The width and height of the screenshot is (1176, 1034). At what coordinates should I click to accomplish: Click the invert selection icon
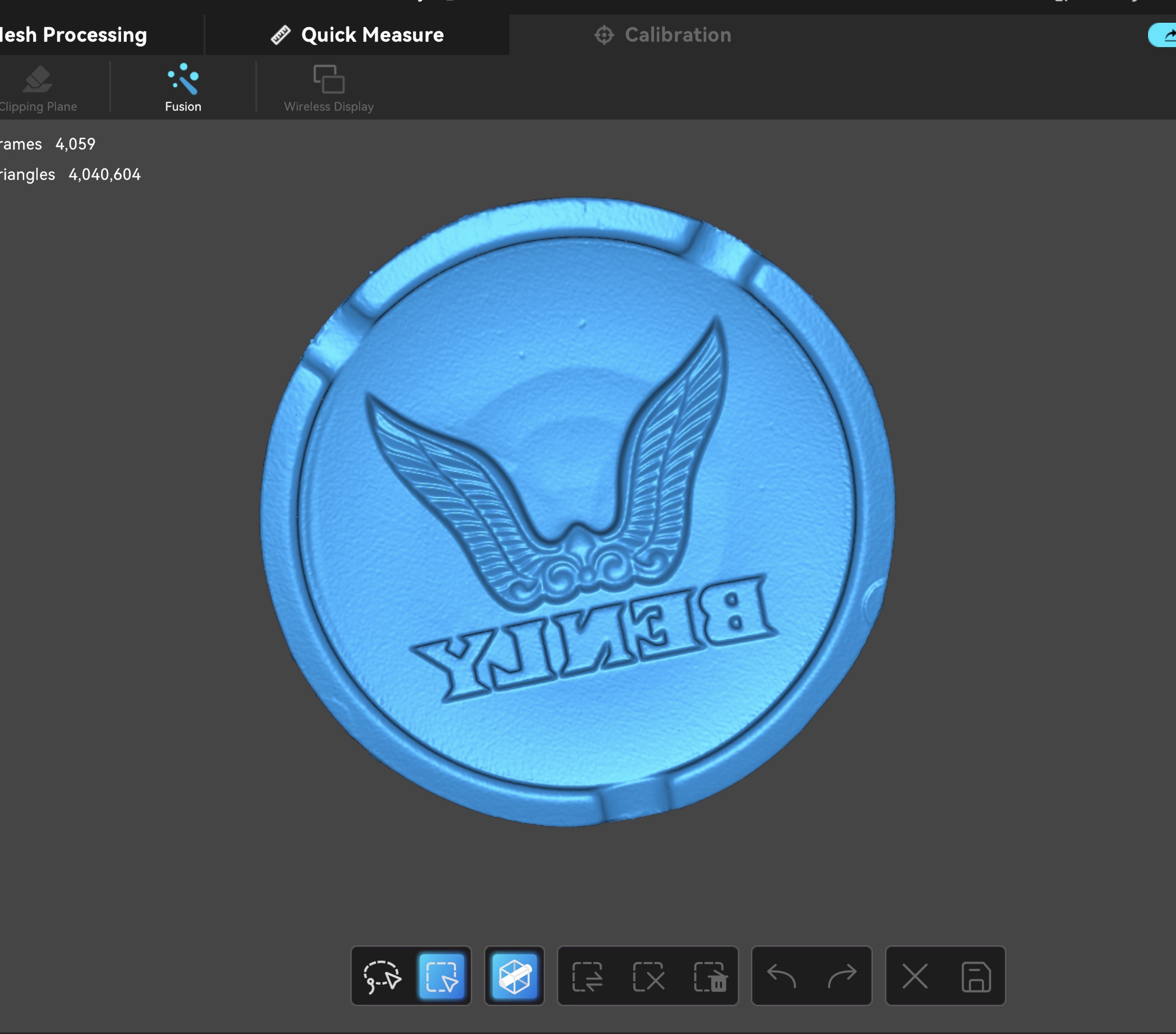587,977
